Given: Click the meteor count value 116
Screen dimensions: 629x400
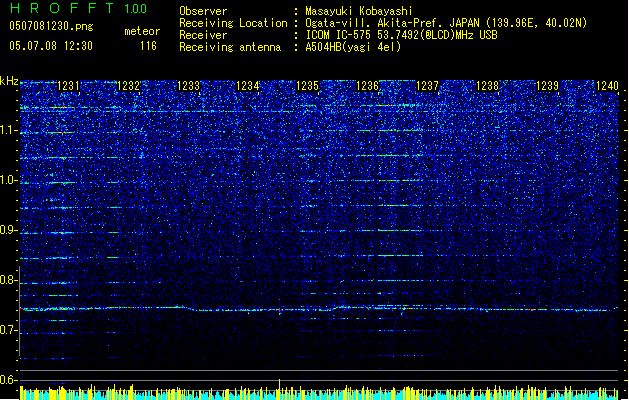Looking at the screenshot, I should [148, 46].
